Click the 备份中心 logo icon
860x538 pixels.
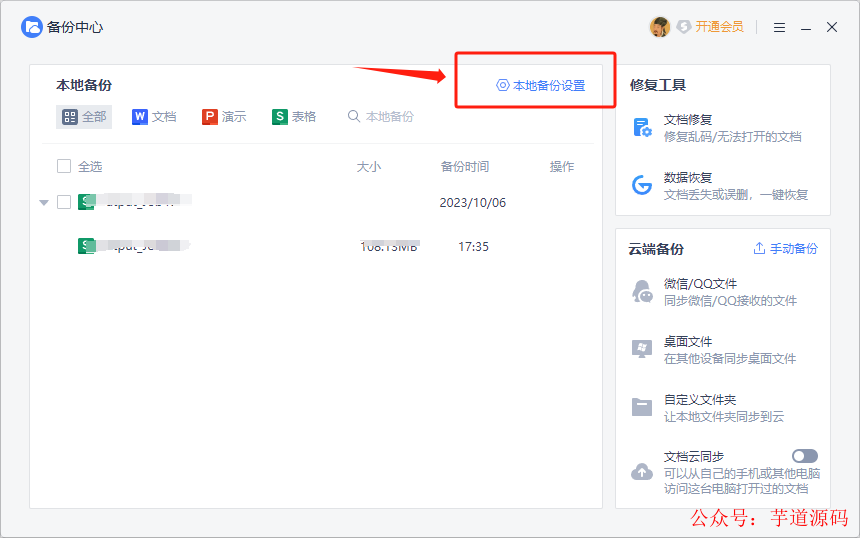coord(32,27)
